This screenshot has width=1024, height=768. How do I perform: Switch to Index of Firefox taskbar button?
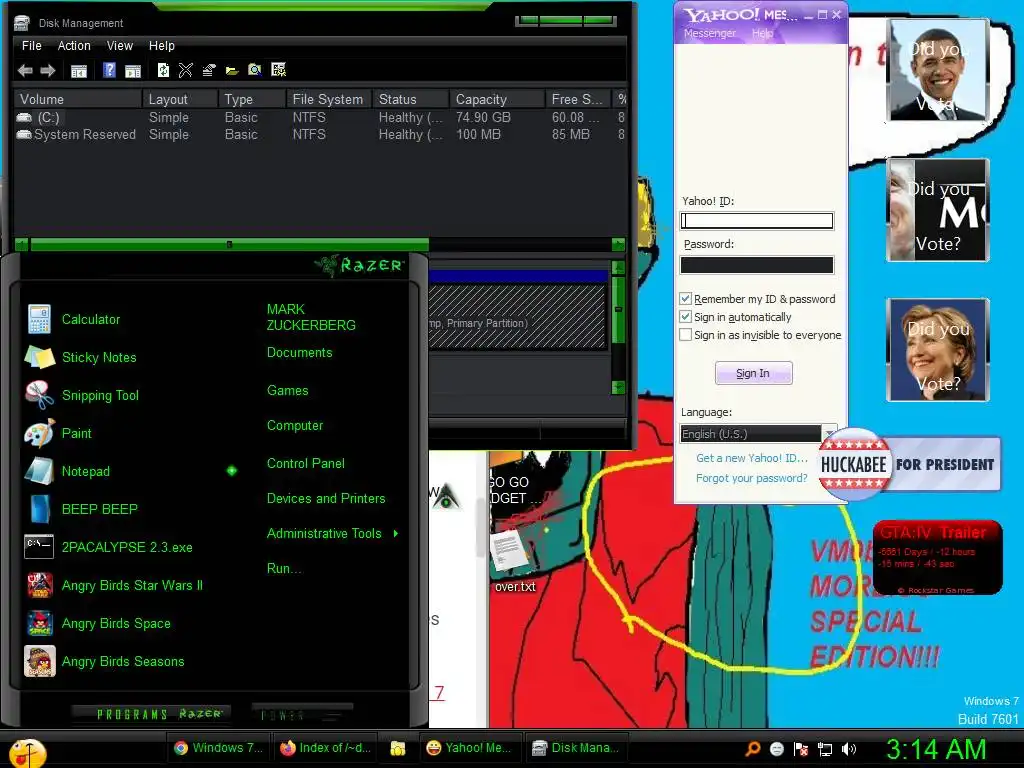point(325,748)
